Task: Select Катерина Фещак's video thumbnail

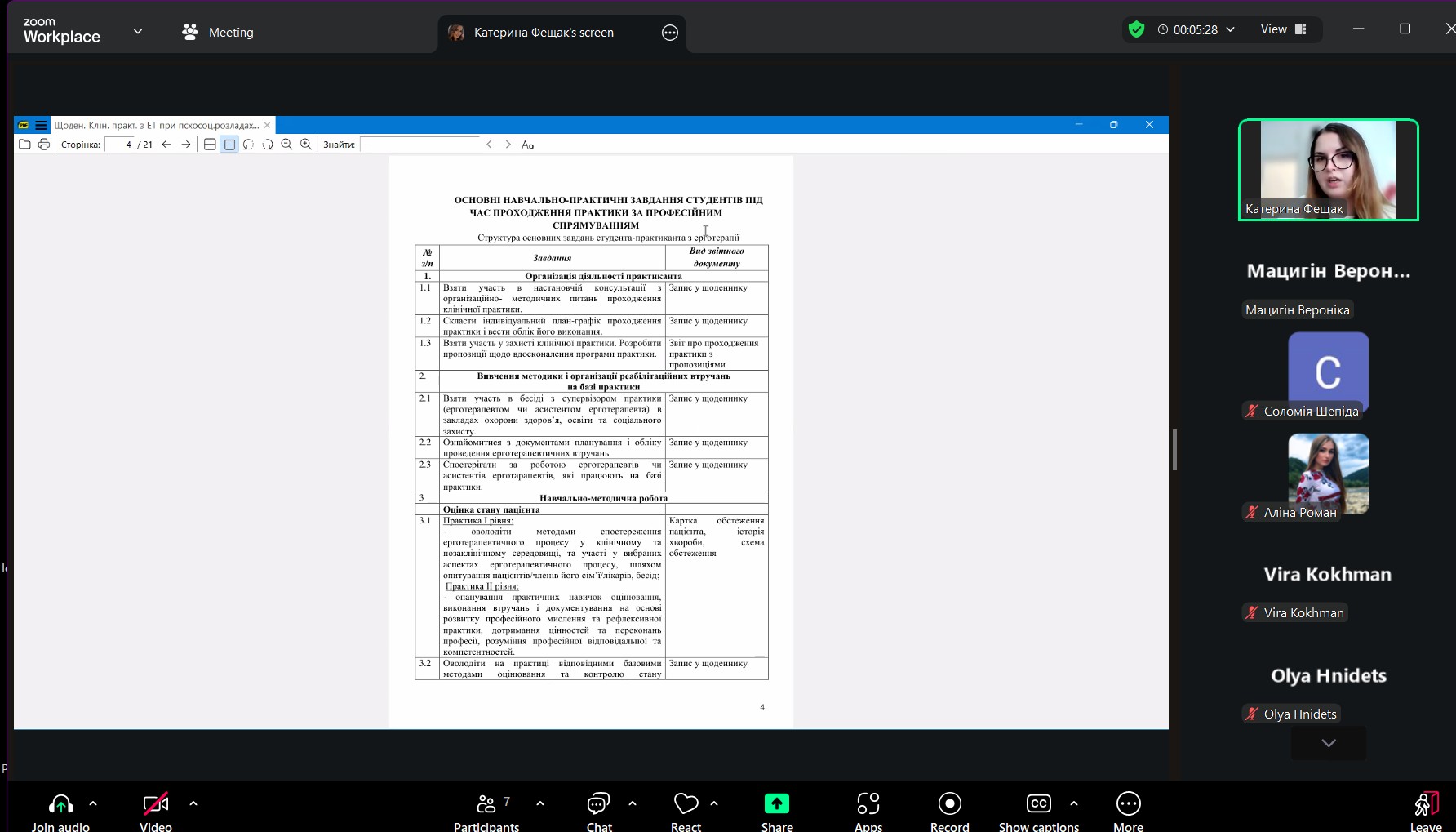Action: click(x=1328, y=170)
